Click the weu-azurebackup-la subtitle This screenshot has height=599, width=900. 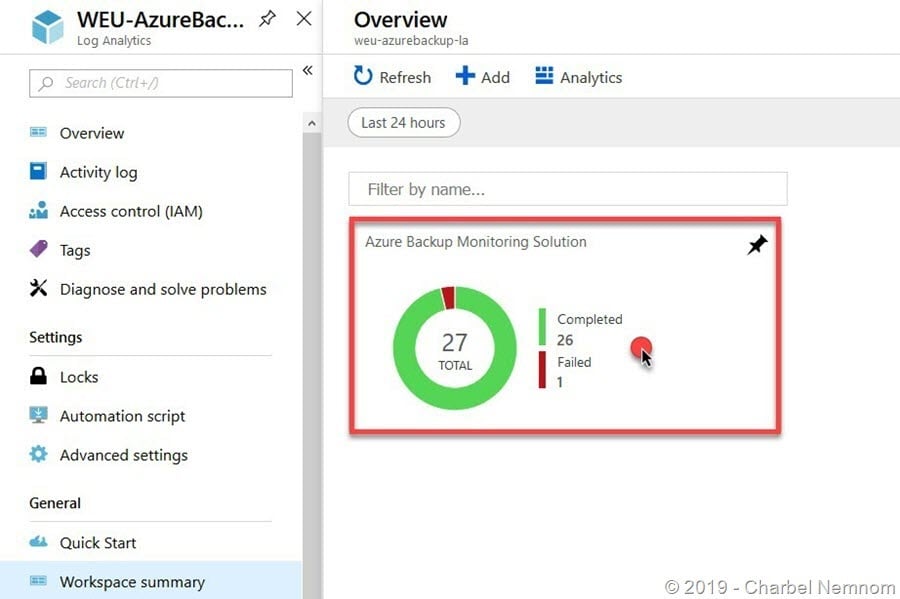(x=411, y=41)
